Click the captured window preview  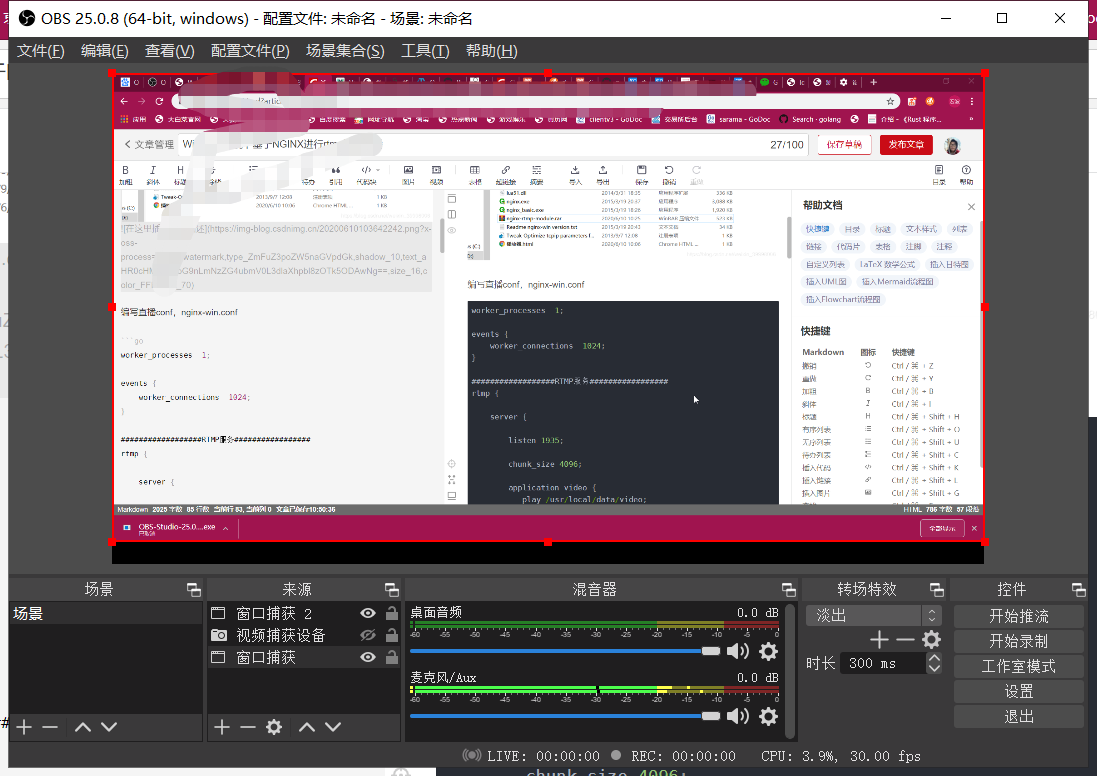[548, 308]
